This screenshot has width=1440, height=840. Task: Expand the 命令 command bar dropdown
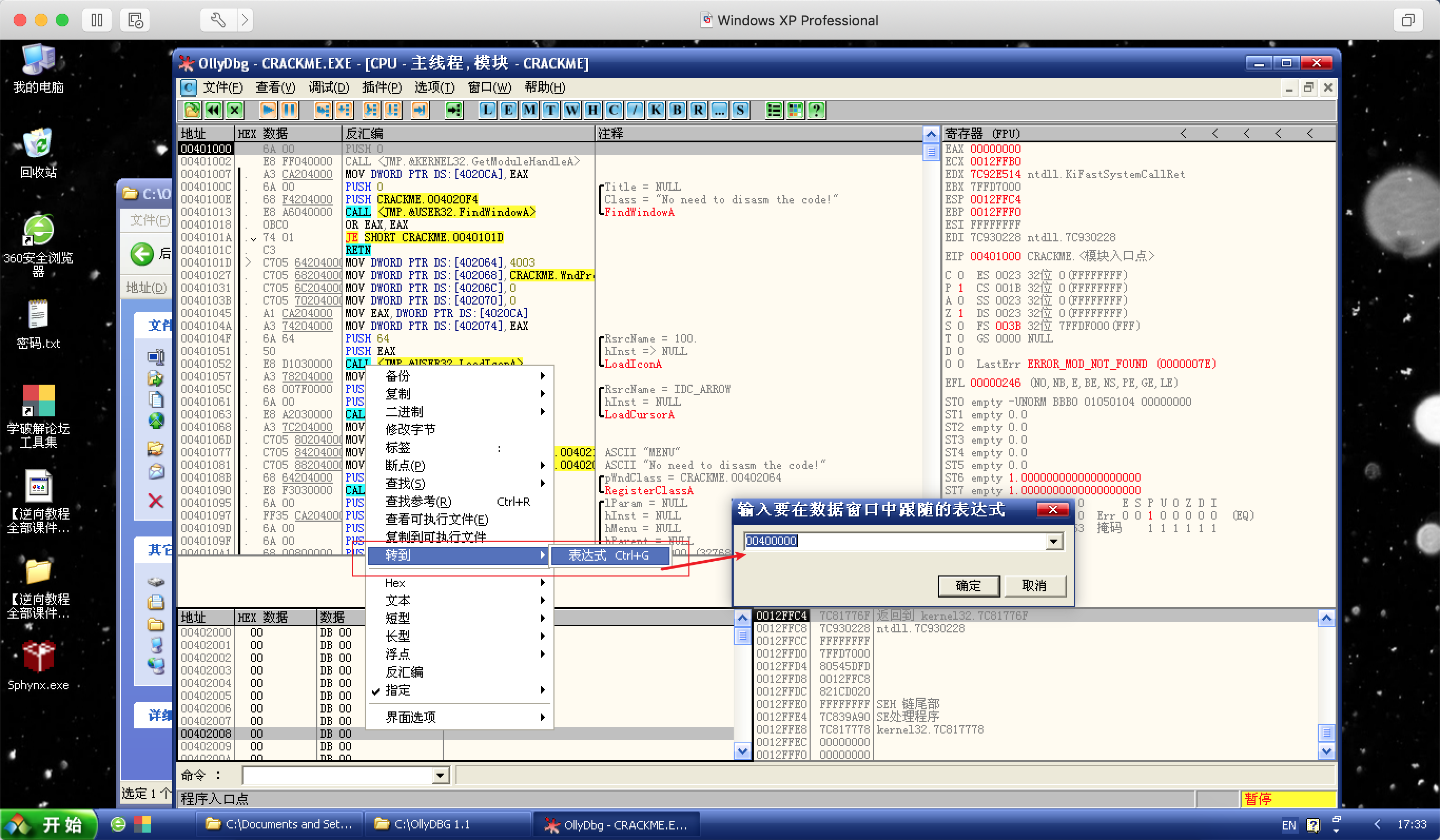point(440,775)
